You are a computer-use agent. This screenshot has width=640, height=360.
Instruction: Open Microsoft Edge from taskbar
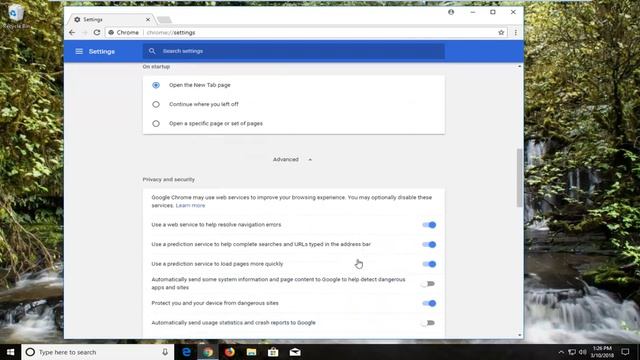click(187, 352)
